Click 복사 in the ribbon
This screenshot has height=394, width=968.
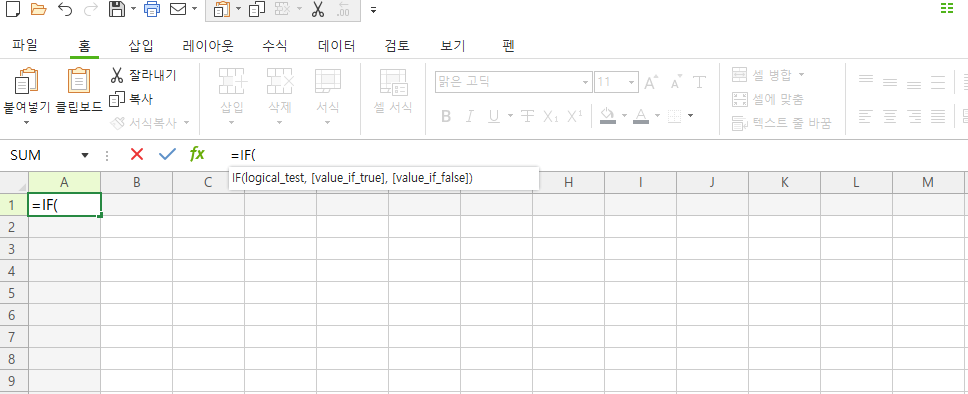coord(131,99)
